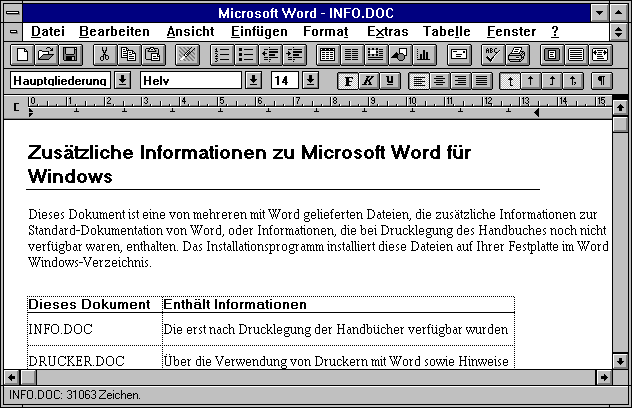
Task: Open the document control menu box
Action: point(13,31)
